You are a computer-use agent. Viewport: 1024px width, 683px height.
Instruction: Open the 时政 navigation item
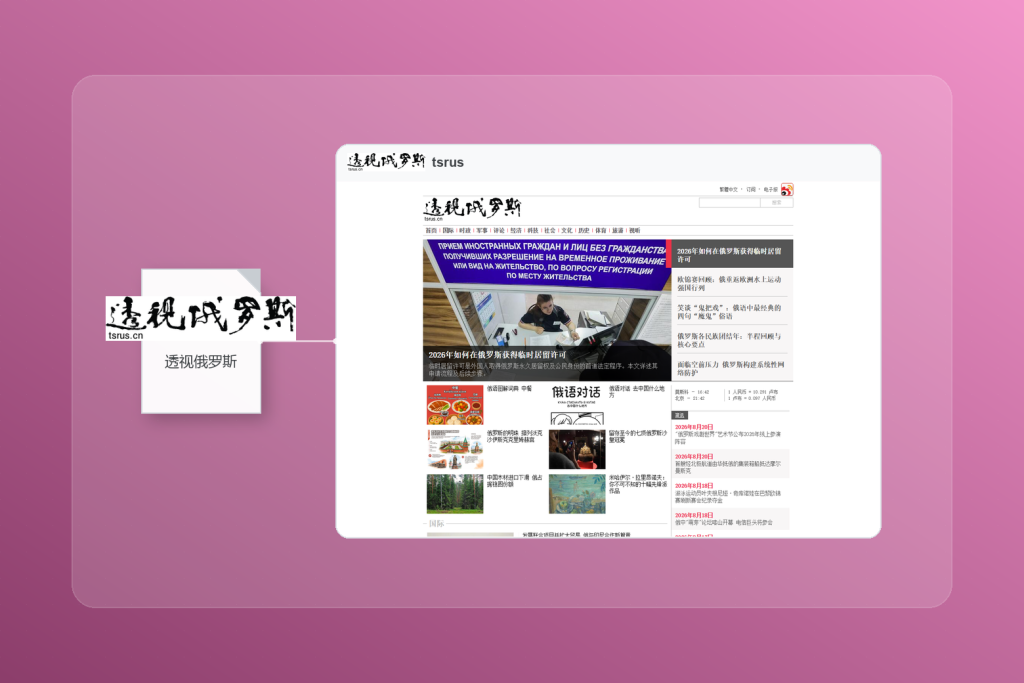pyautogui.click(x=465, y=230)
